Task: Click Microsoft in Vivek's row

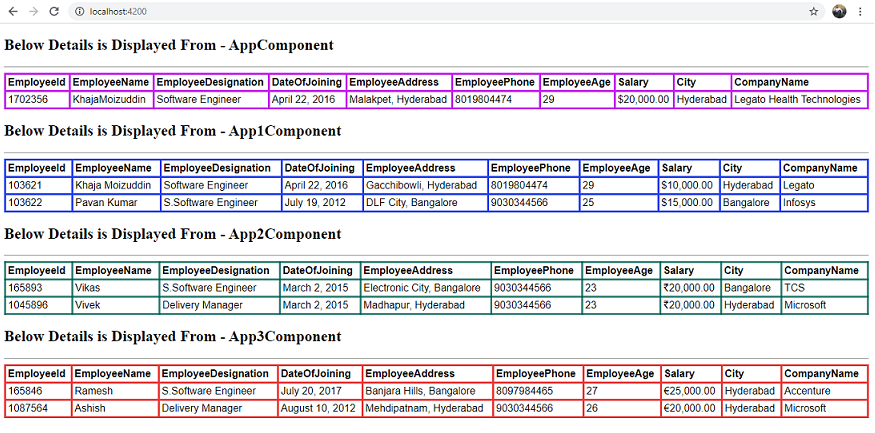Action: [805, 305]
